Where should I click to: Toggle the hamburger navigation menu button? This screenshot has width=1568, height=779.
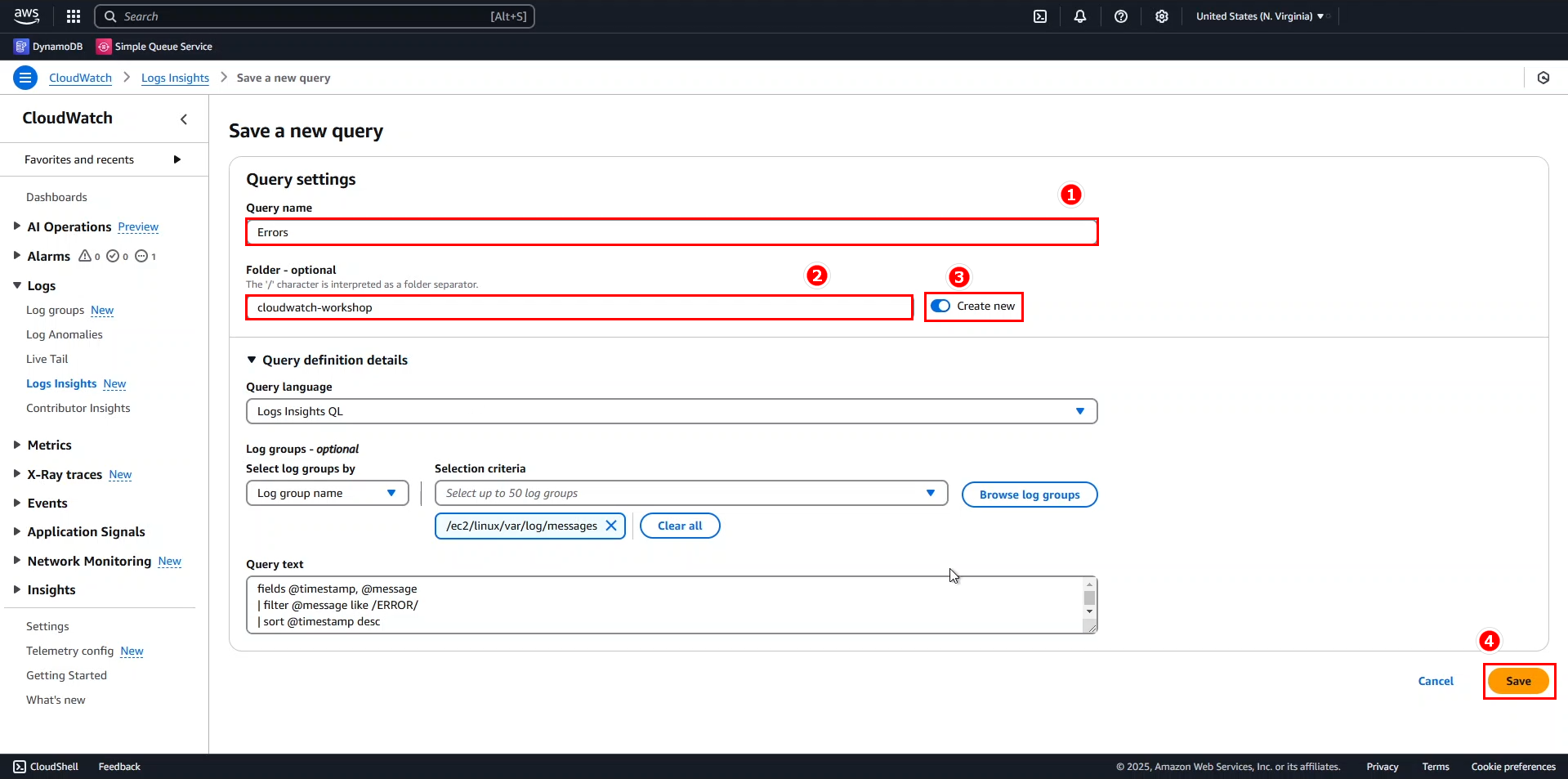click(x=25, y=78)
